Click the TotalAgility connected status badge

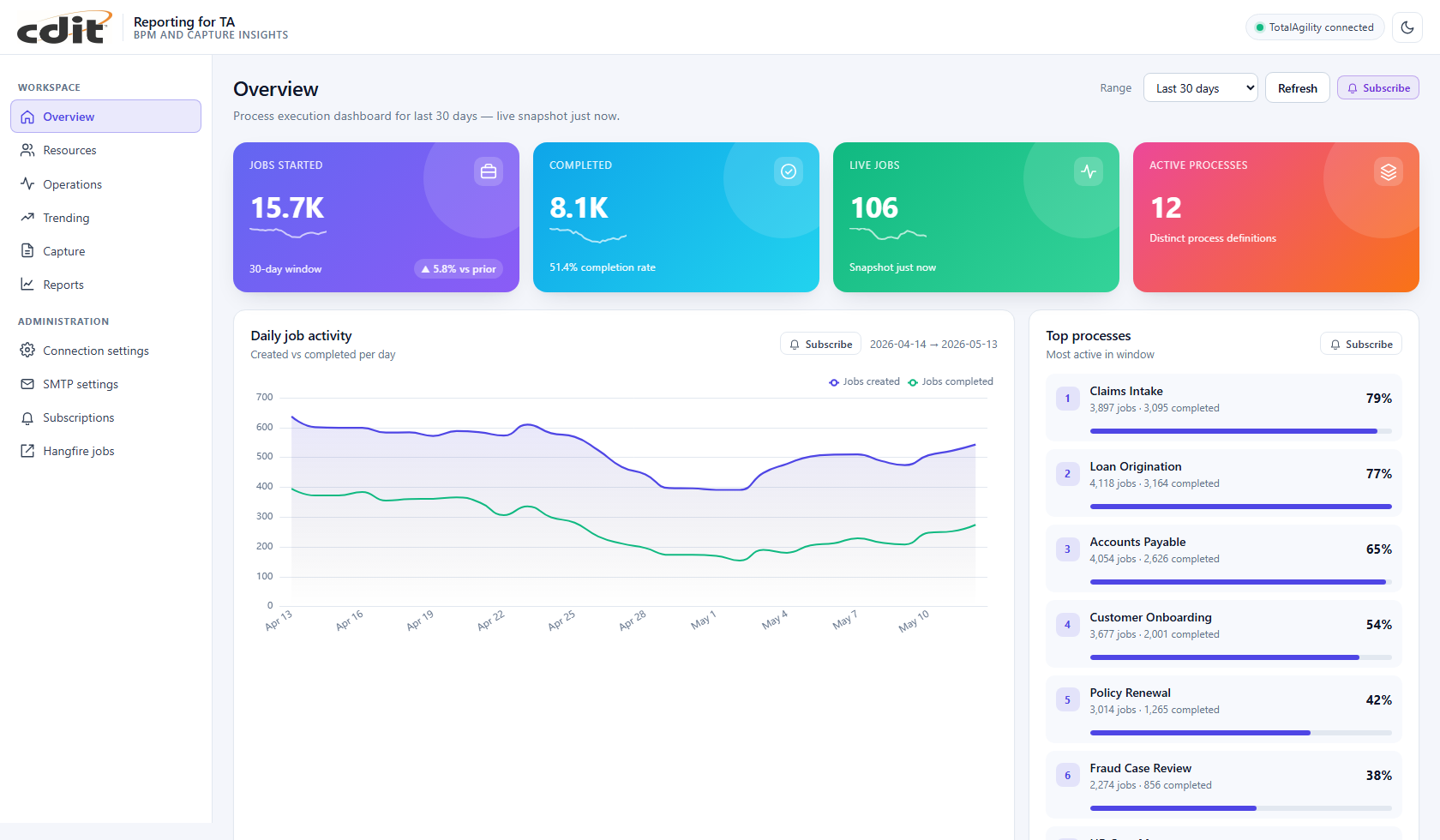point(1315,27)
